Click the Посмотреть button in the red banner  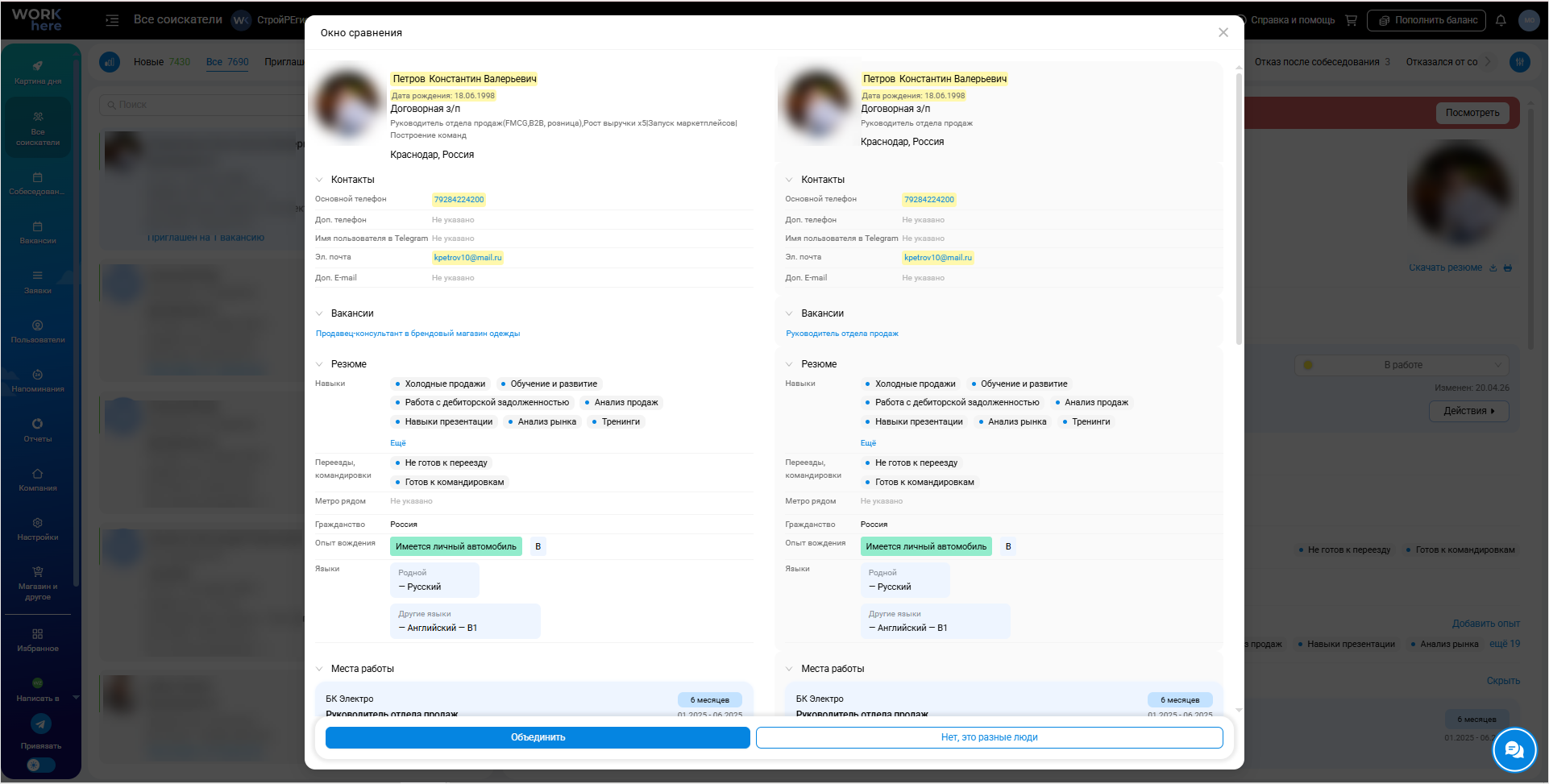pyautogui.click(x=1472, y=113)
